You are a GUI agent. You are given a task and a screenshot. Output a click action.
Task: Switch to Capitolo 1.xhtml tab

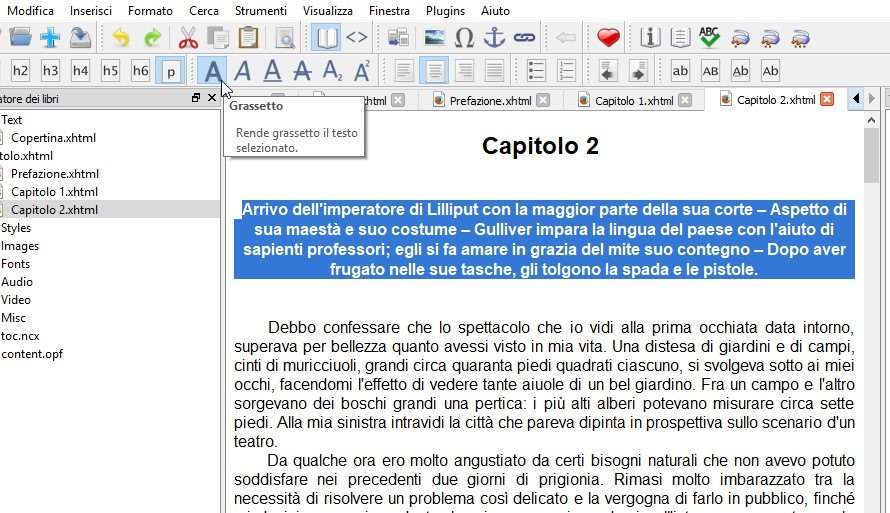(x=634, y=101)
